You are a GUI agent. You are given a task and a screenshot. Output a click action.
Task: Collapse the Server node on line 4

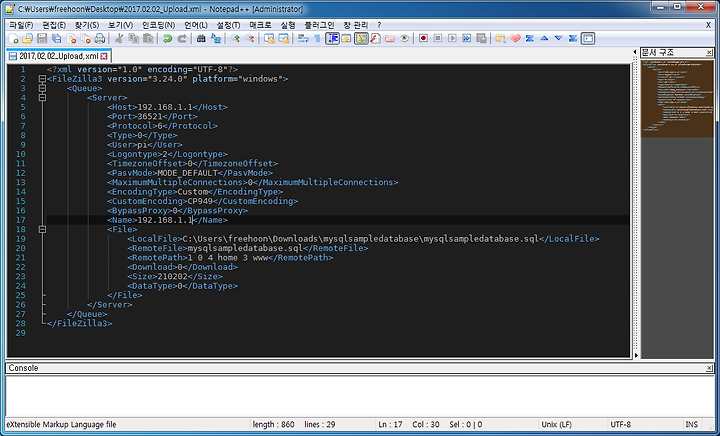42,98
